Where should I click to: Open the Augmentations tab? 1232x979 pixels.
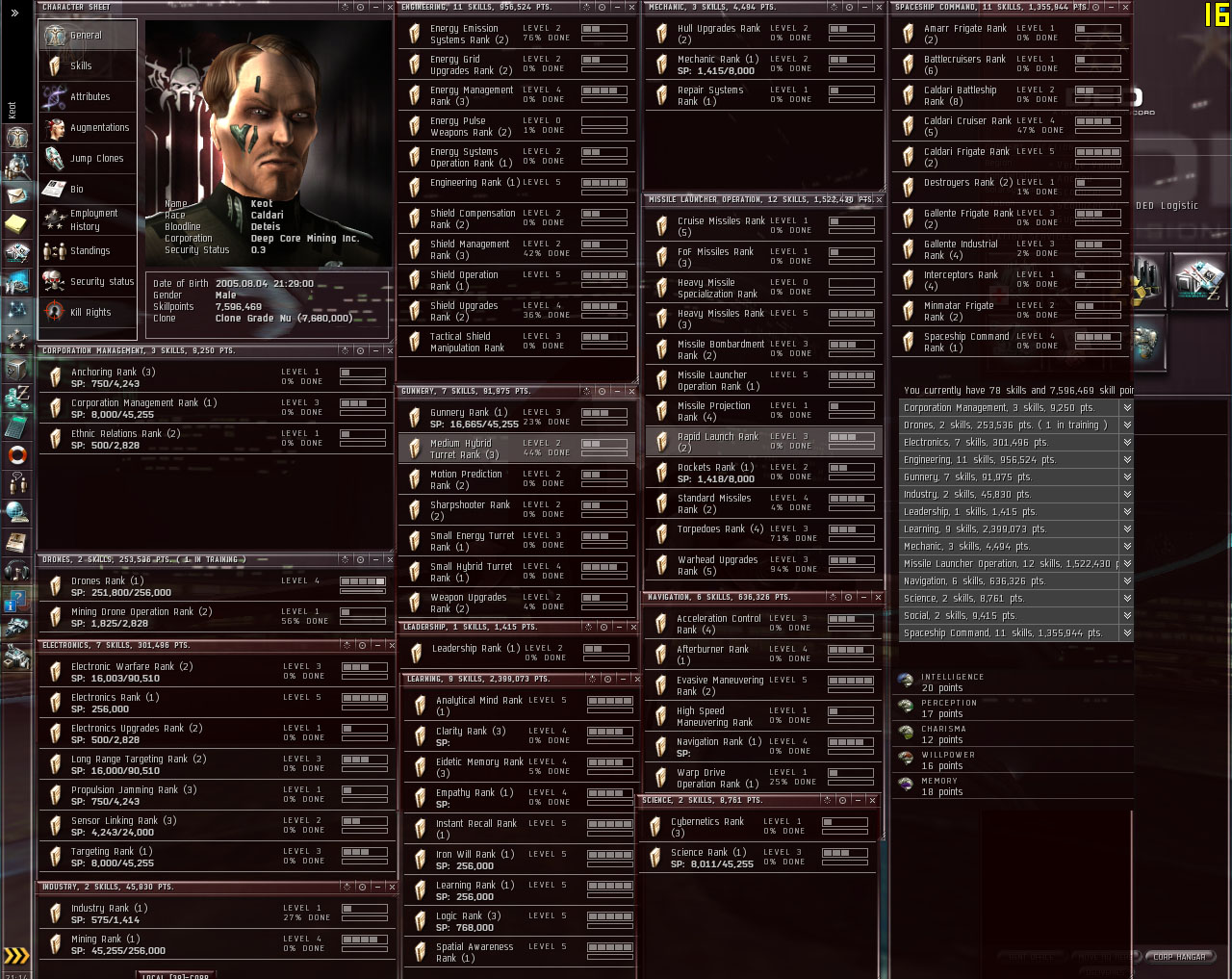pyautogui.click(x=88, y=127)
